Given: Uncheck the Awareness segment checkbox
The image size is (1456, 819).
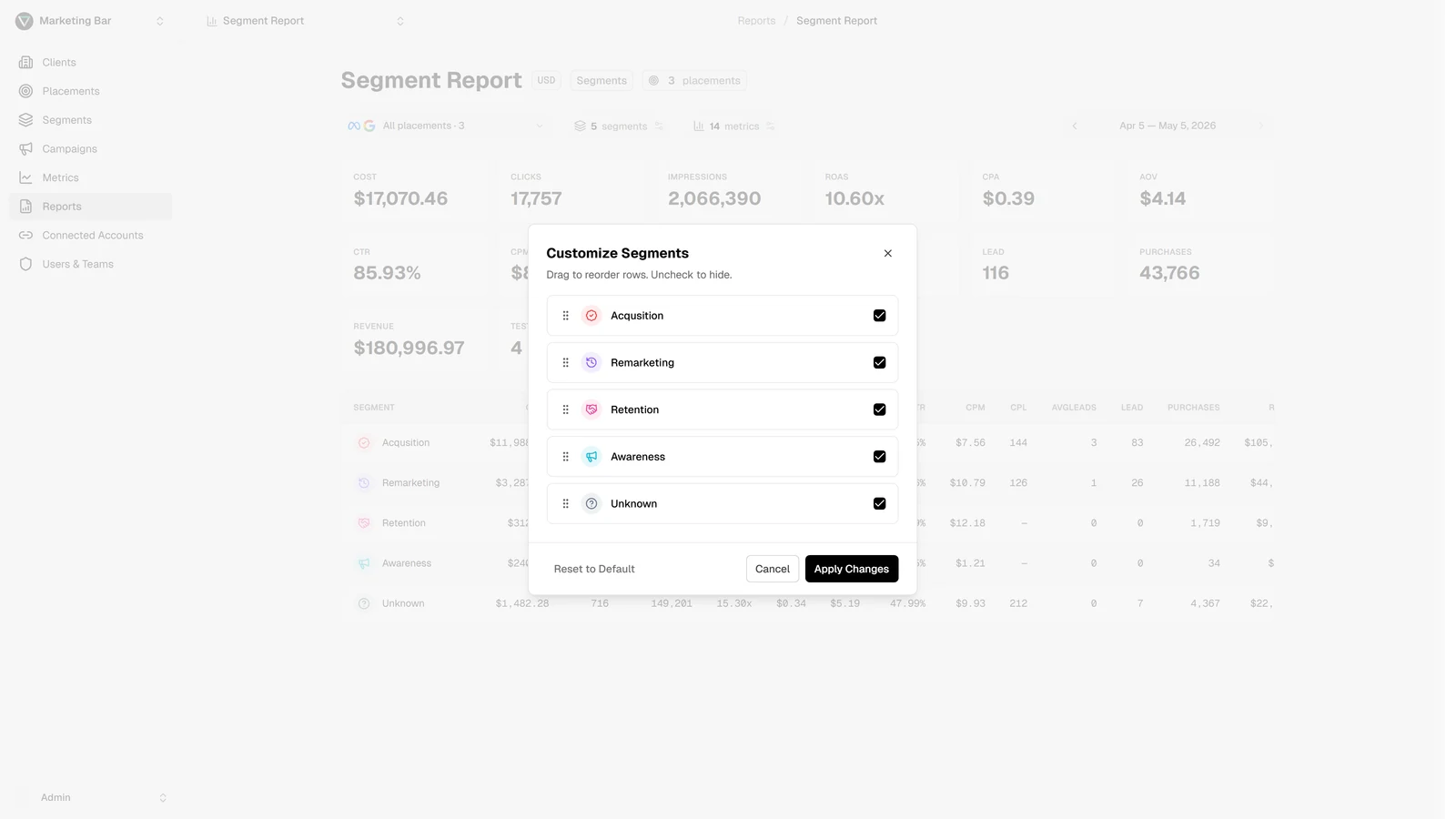Looking at the screenshot, I should [x=879, y=457].
